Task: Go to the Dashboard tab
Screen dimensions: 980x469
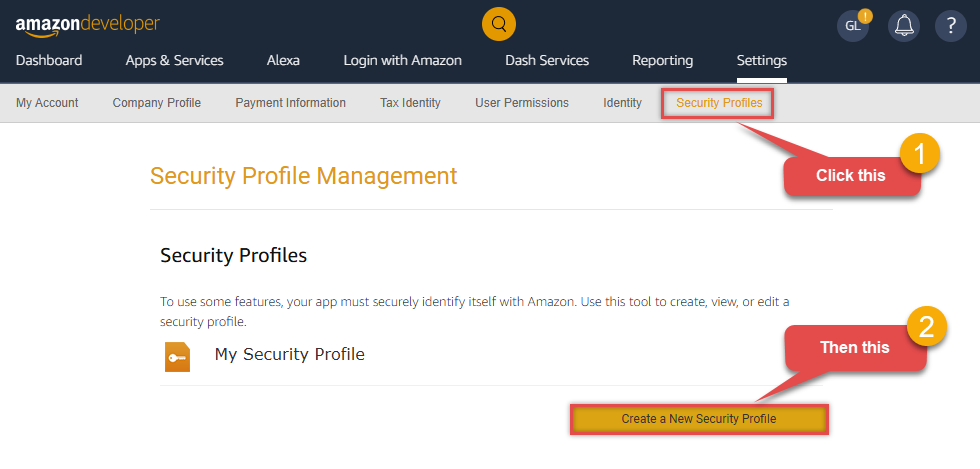Action: pos(49,61)
